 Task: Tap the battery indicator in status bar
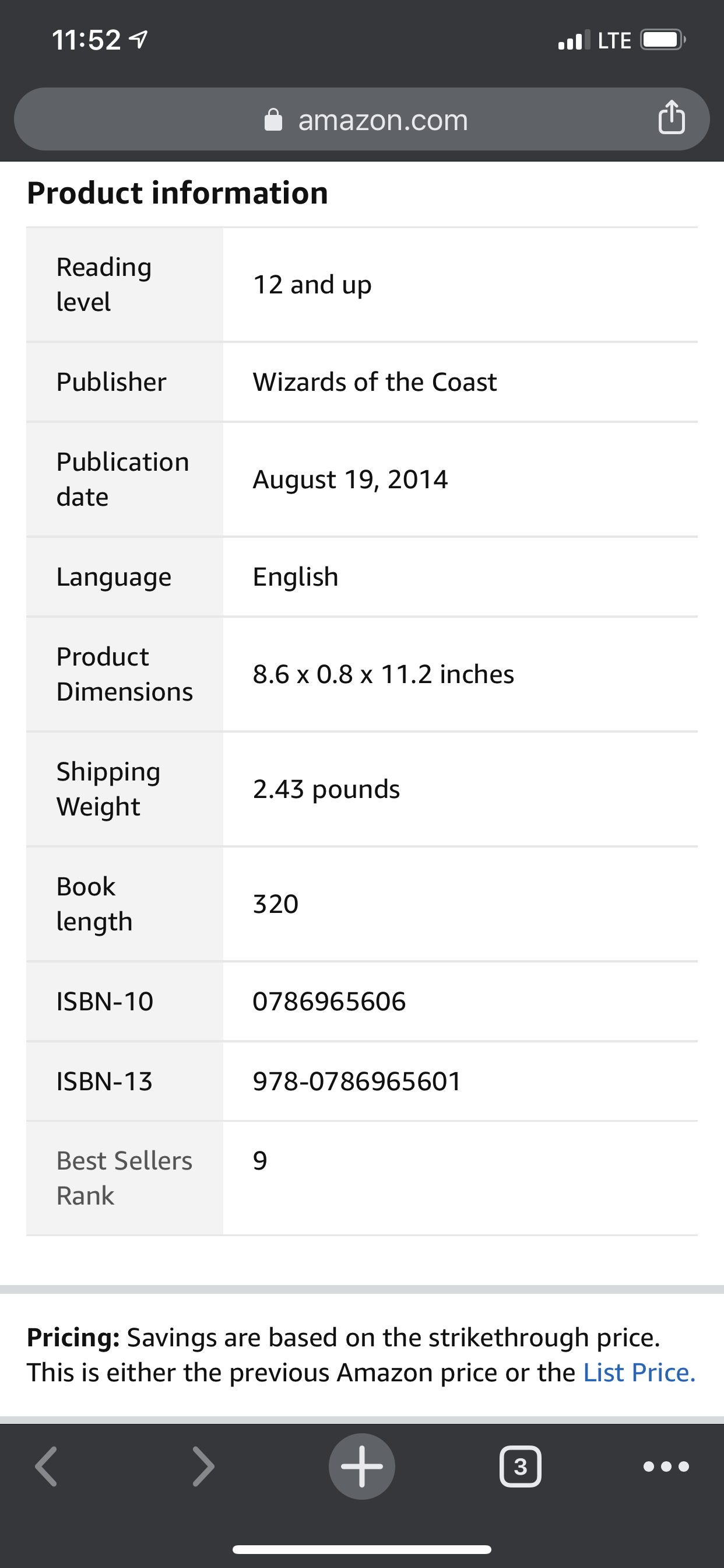663,40
